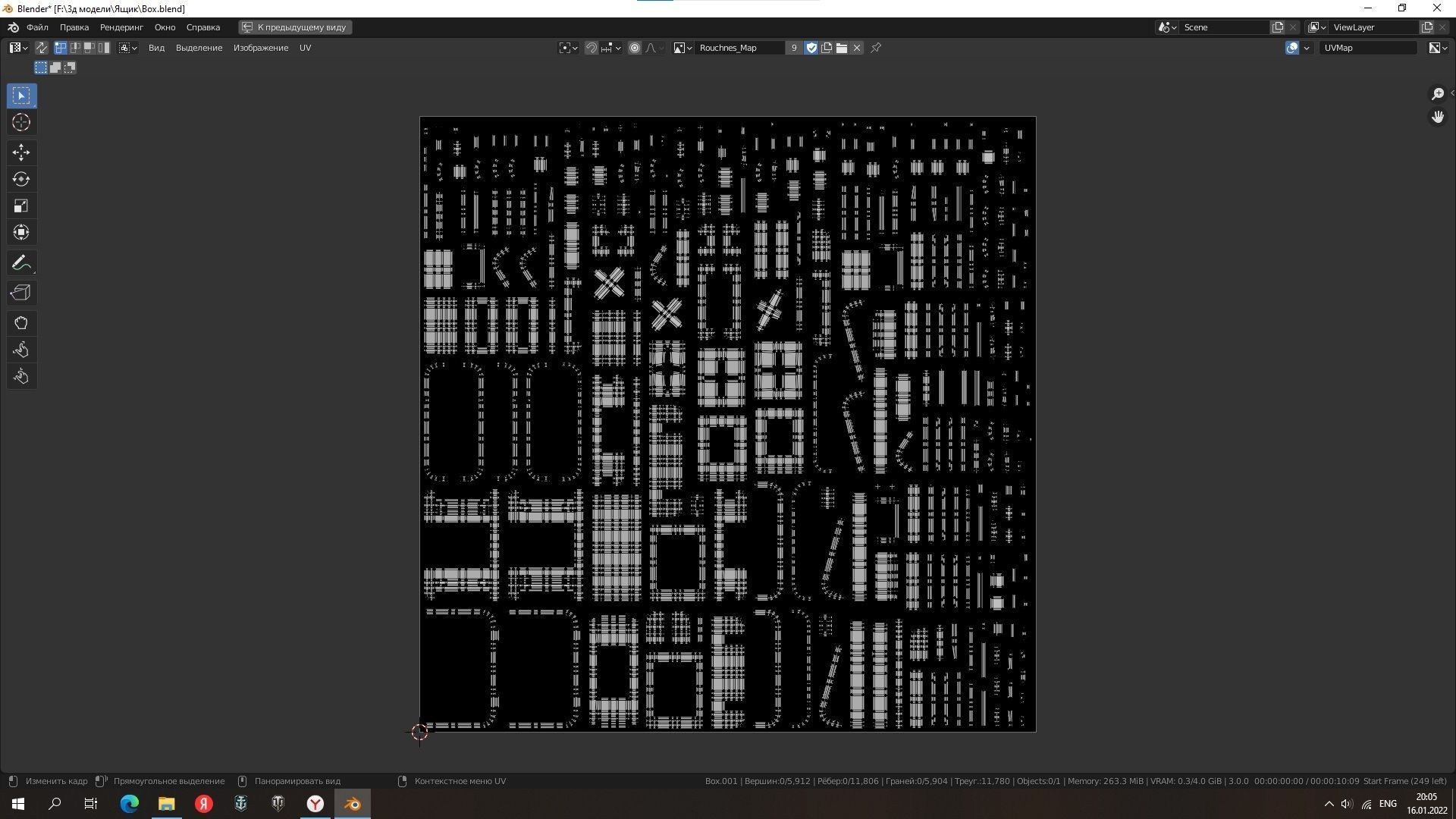The image size is (1456, 819).
Task: Click the Rip Region tool
Action: pyautogui.click(x=20, y=293)
